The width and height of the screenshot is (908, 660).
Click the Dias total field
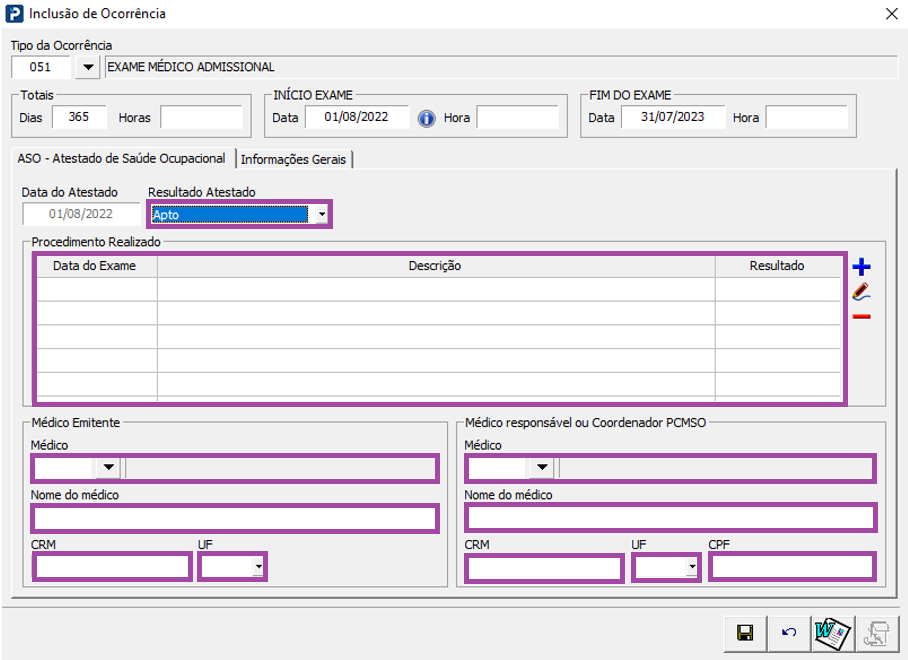[79, 117]
